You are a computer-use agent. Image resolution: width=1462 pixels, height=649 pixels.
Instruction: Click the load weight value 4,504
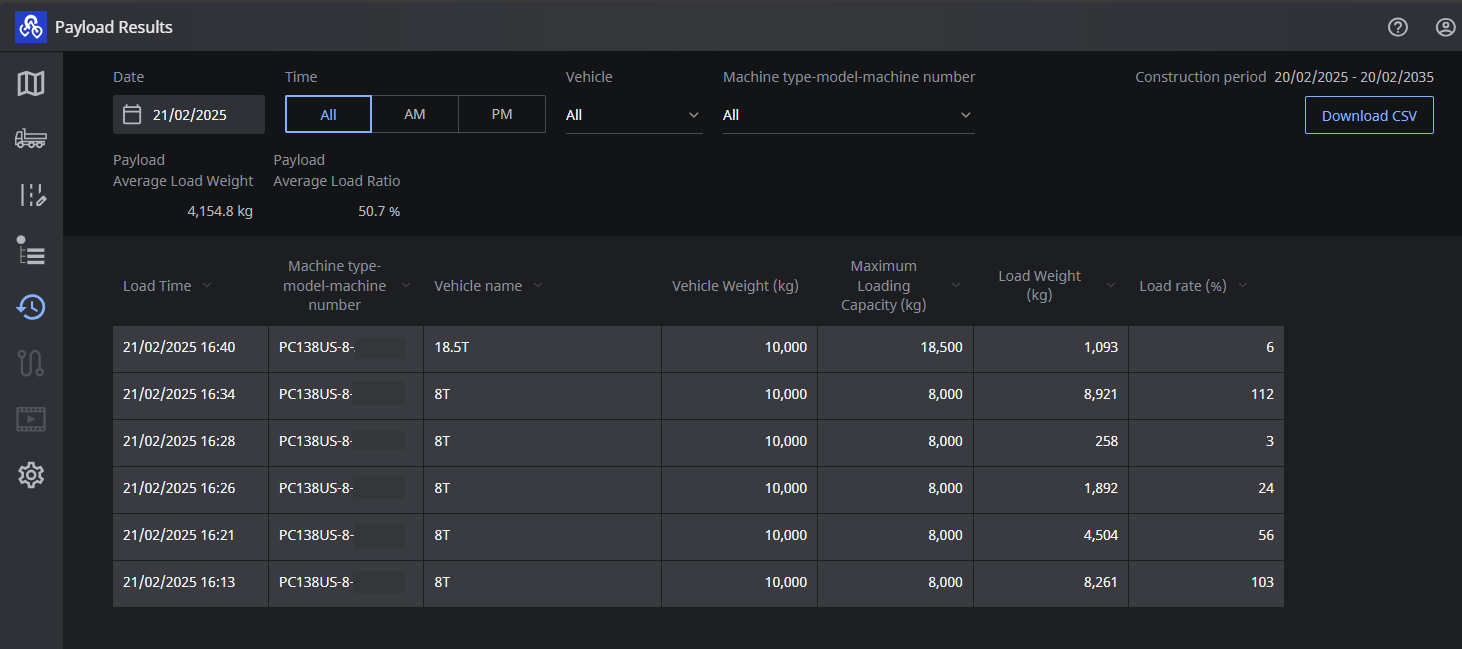point(1099,536)
